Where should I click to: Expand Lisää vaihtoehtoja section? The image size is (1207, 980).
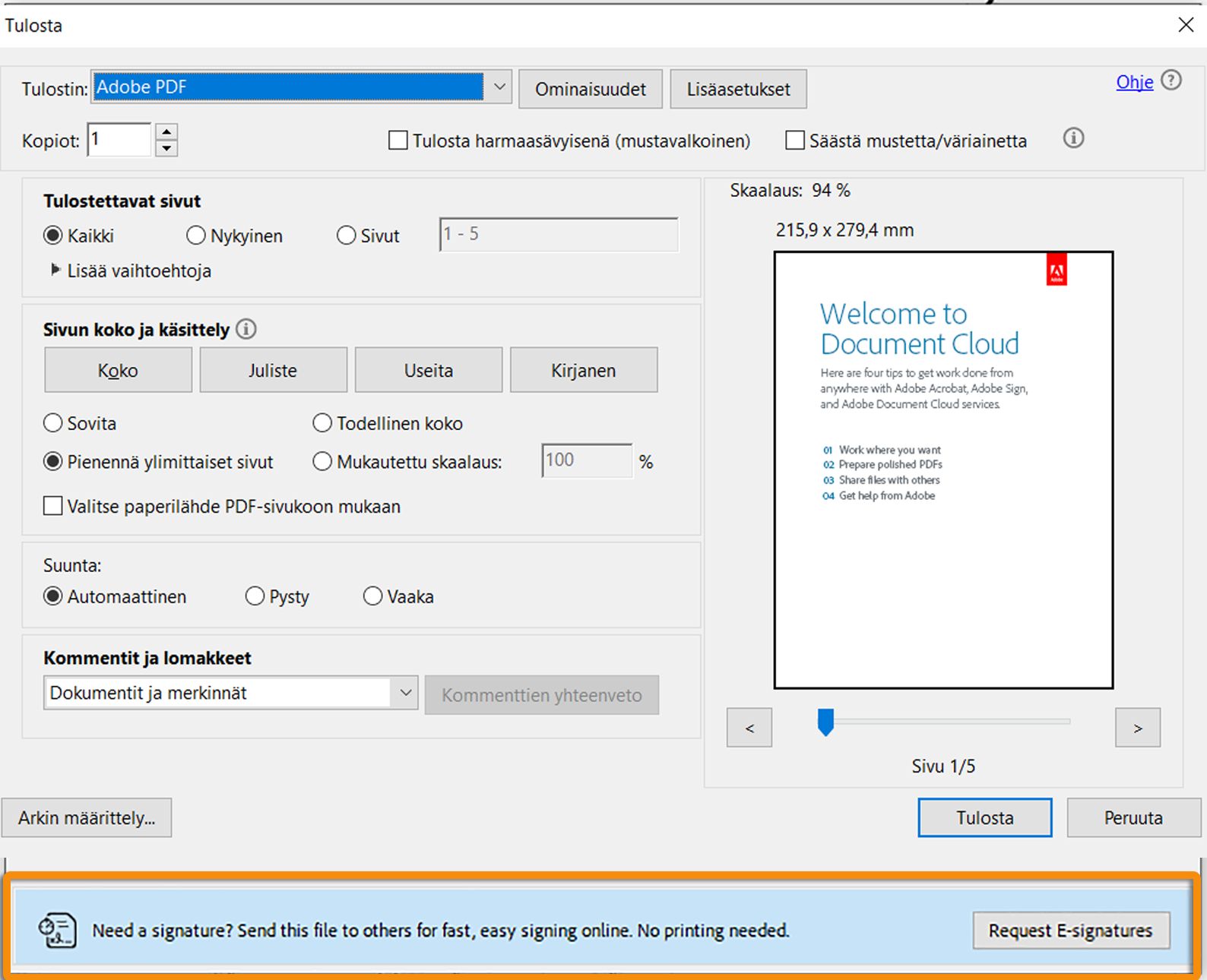click(x=55, y=270)
